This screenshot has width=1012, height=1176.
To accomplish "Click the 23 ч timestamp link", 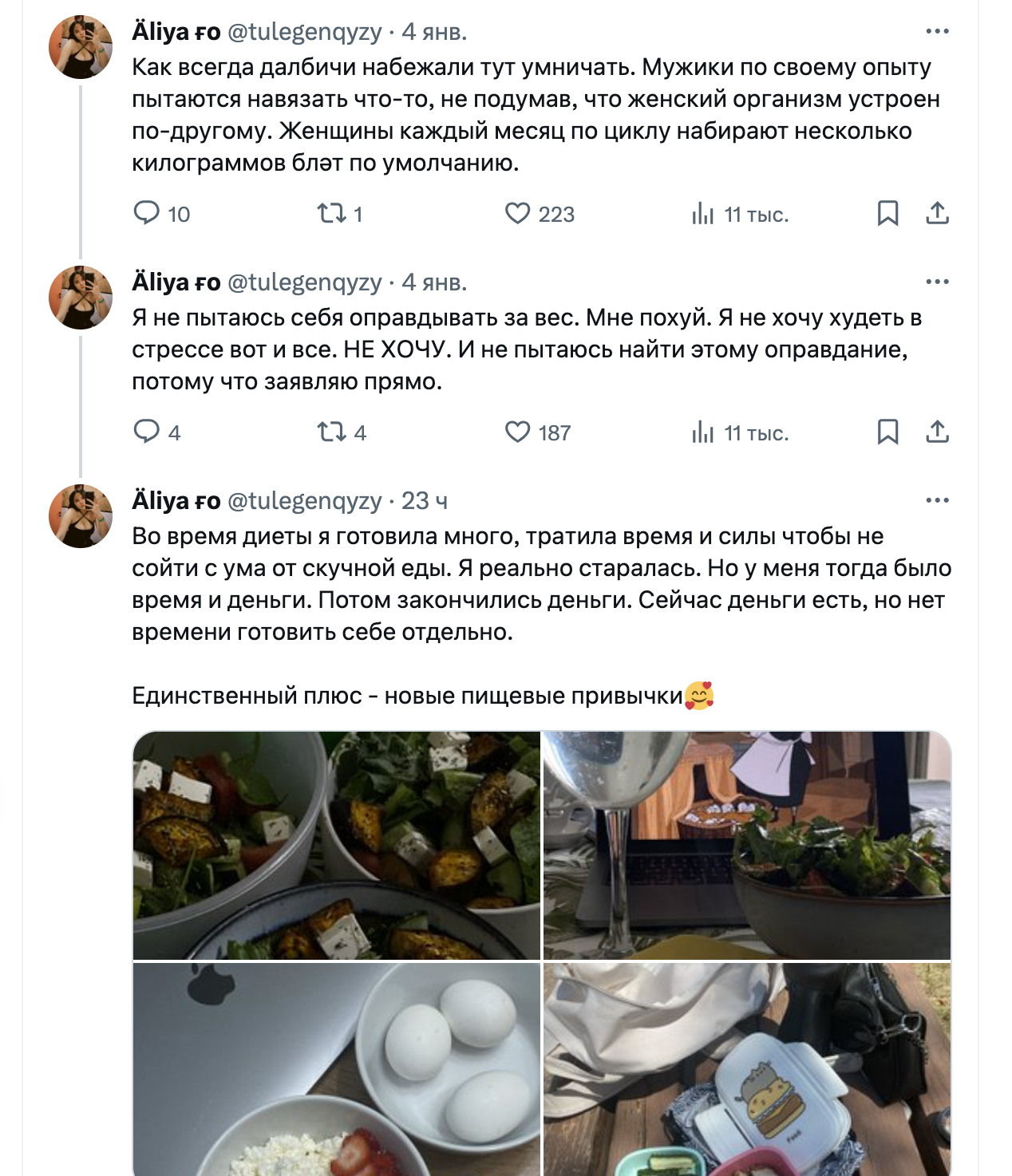I will tap(424, 501).
